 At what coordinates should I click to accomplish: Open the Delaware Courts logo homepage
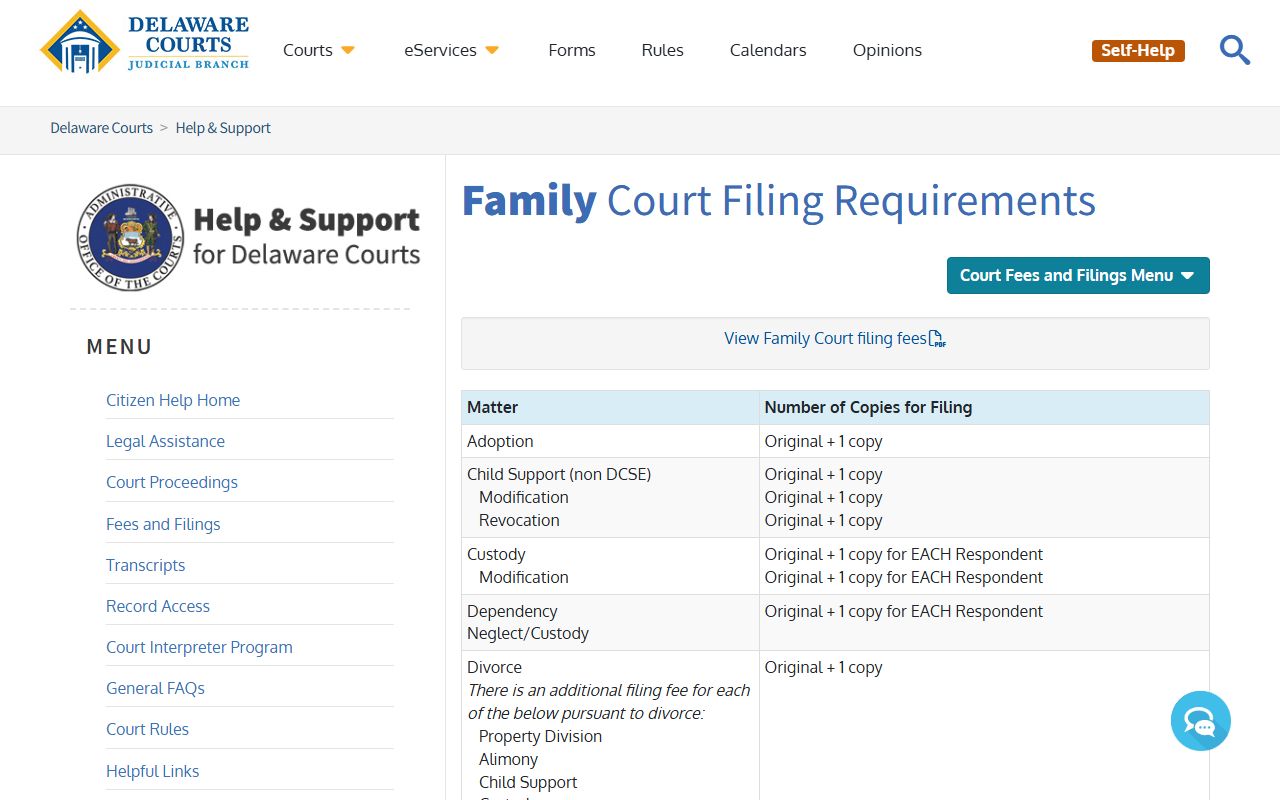click(x=145, y=43)
